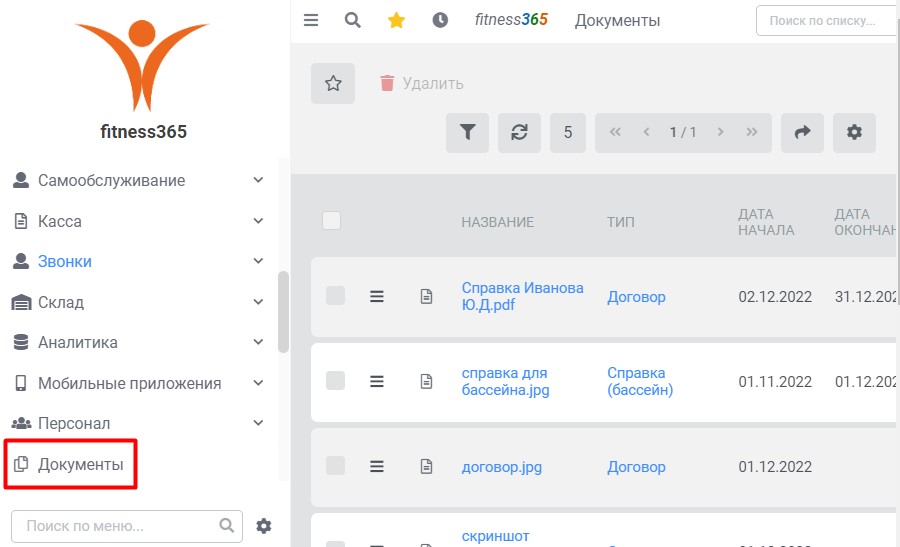Click start date 01.11.2022 cell
Image resolution: width=900 pixels, height=547 pixels.
pos(775,382)
